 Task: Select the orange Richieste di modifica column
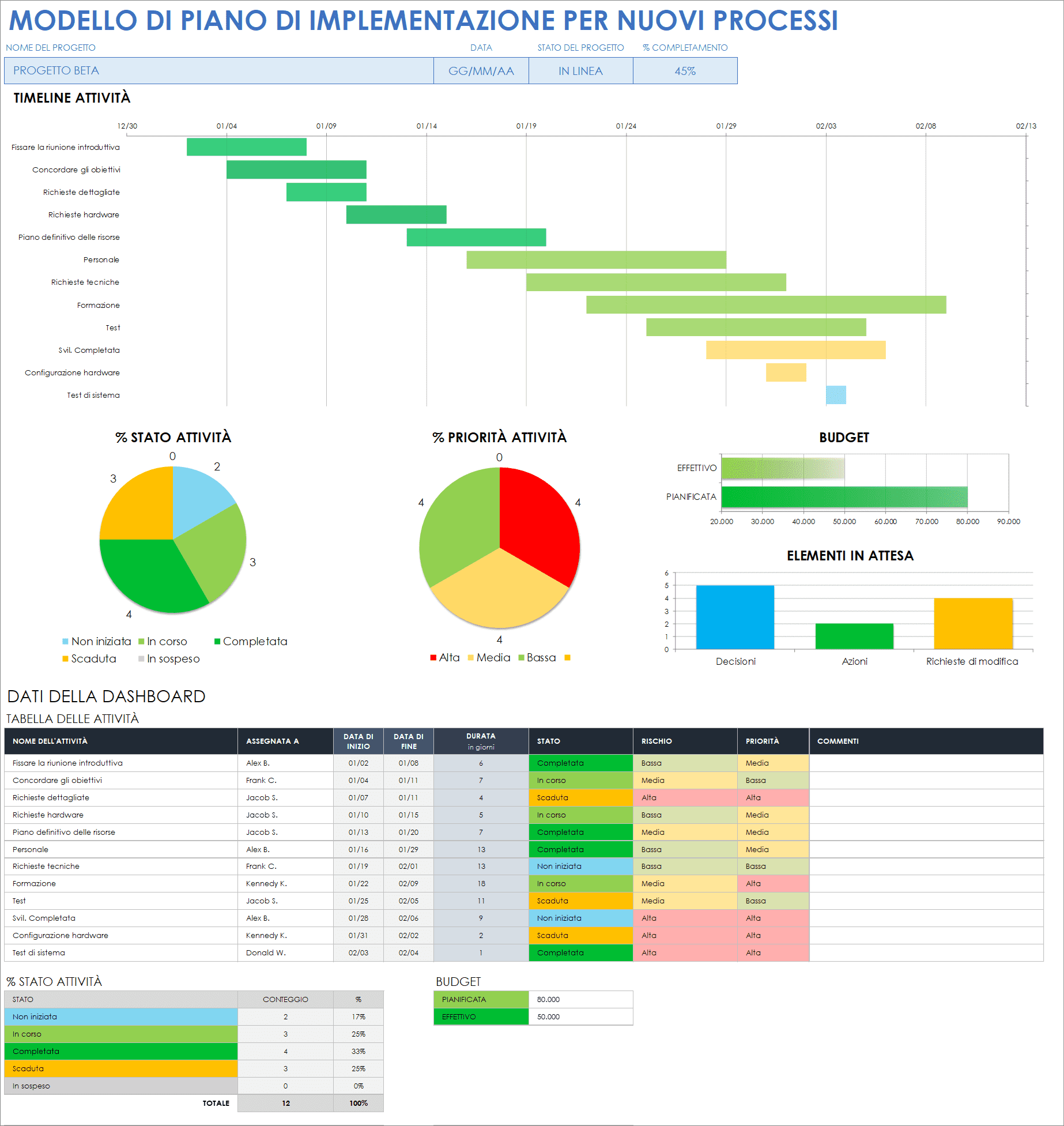click(973, 623)
